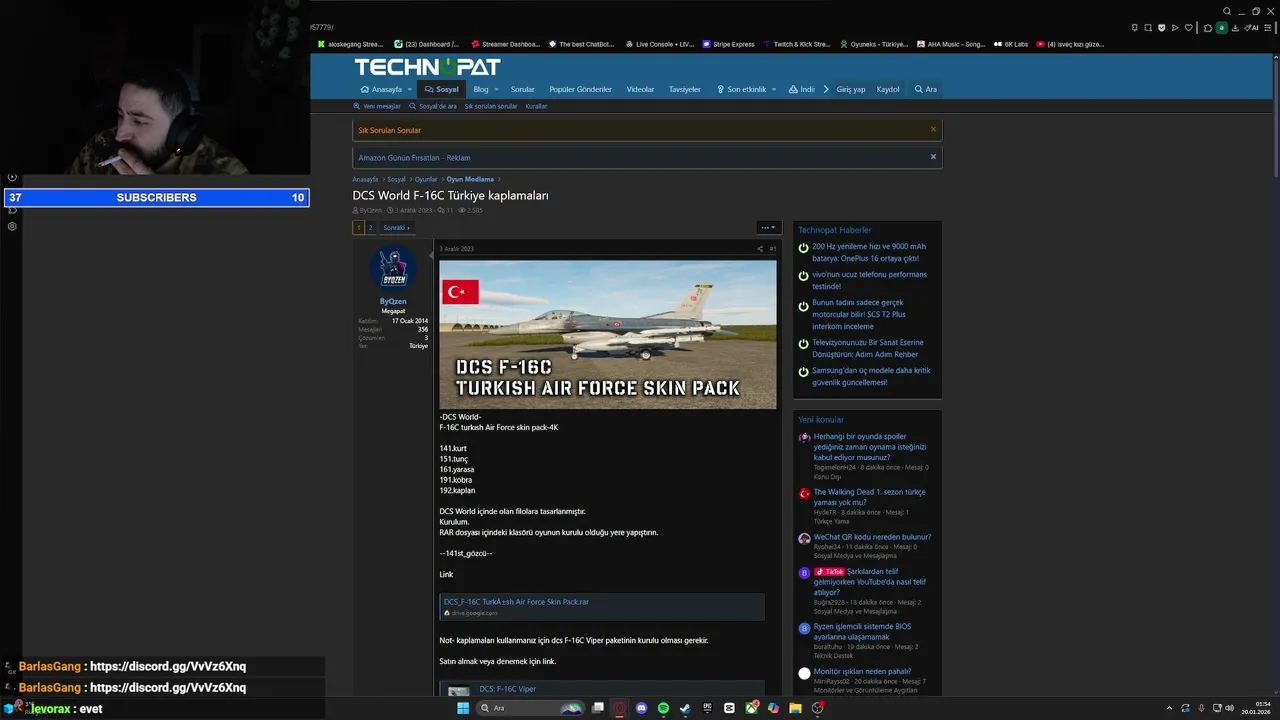This screenshot has height=720, width=1280.
Task: Click Sosyal'de ara link
Action: click(x=433, y=106)
